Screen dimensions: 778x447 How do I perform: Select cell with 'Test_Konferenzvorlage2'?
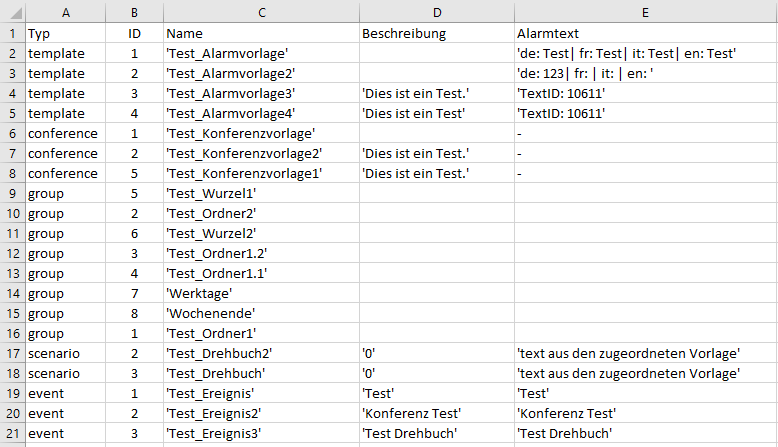pos(261,153)
